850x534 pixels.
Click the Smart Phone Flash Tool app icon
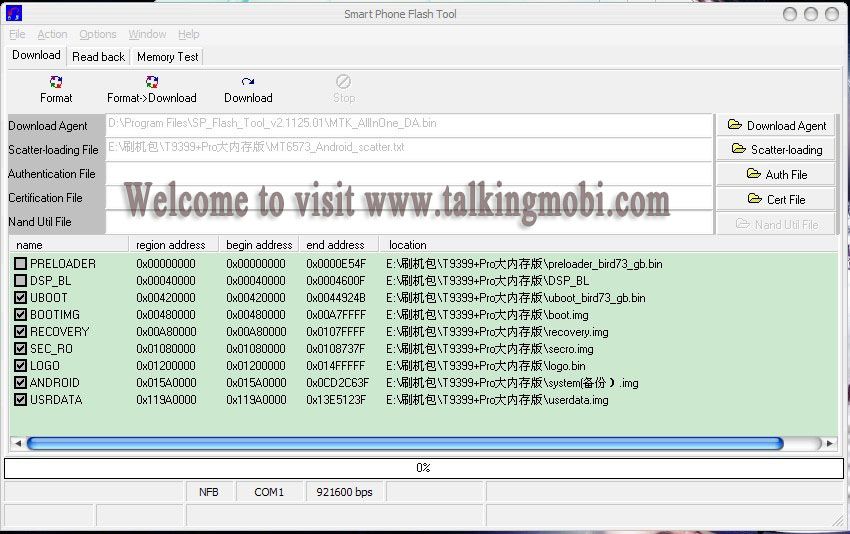coord(14,13)
